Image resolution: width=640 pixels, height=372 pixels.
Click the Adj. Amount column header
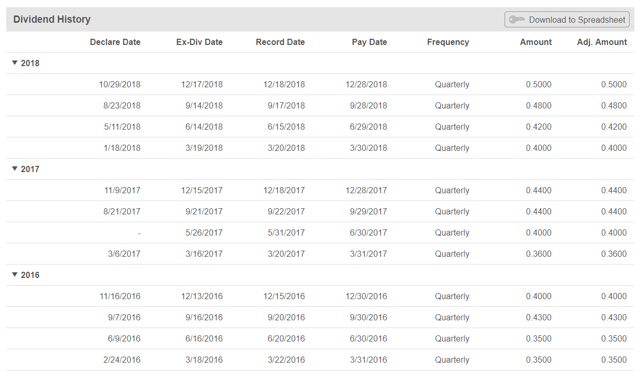(602, 42)
